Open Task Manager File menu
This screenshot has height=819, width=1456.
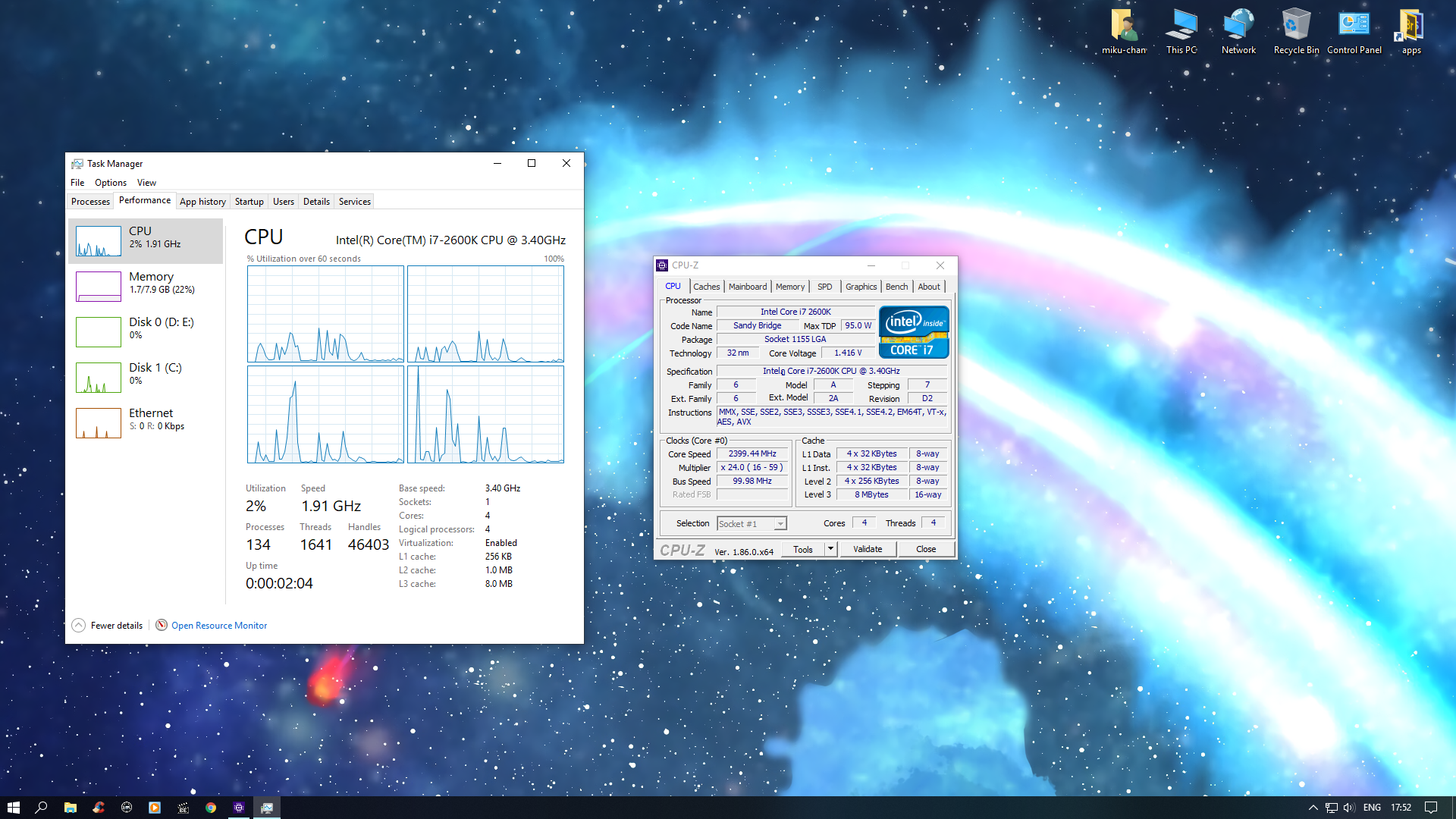(77, 183)
